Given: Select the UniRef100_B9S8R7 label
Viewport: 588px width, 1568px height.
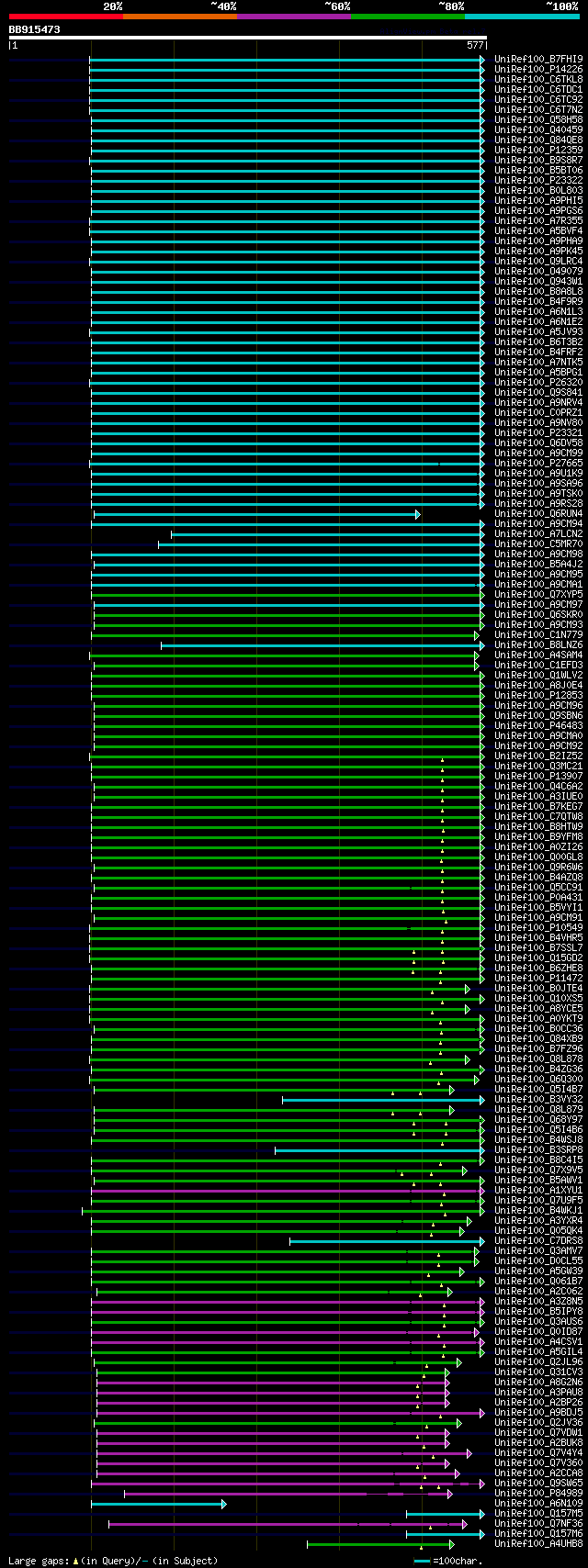Looking at the screenshot, I should [538, 160].
